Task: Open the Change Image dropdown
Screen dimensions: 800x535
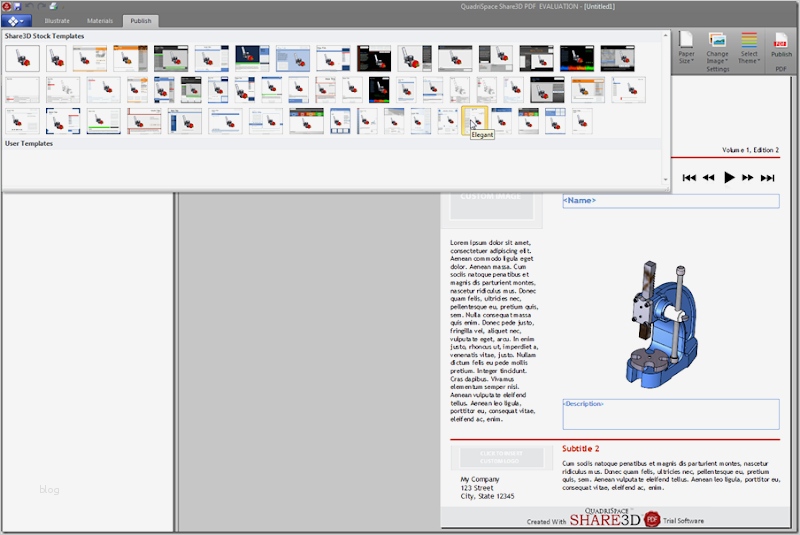Action: click(x=718, y=47)
